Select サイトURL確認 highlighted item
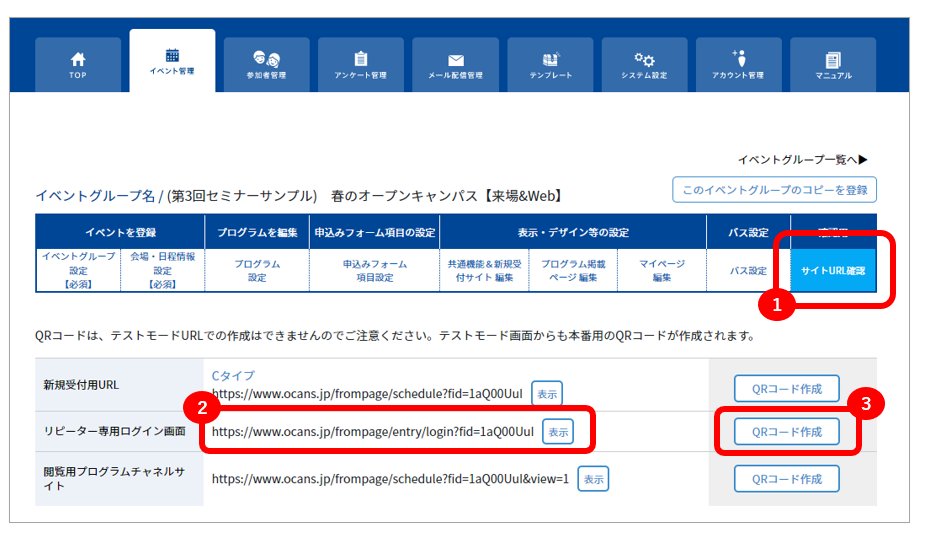952x546 pixels. click(x=833, y=270)
